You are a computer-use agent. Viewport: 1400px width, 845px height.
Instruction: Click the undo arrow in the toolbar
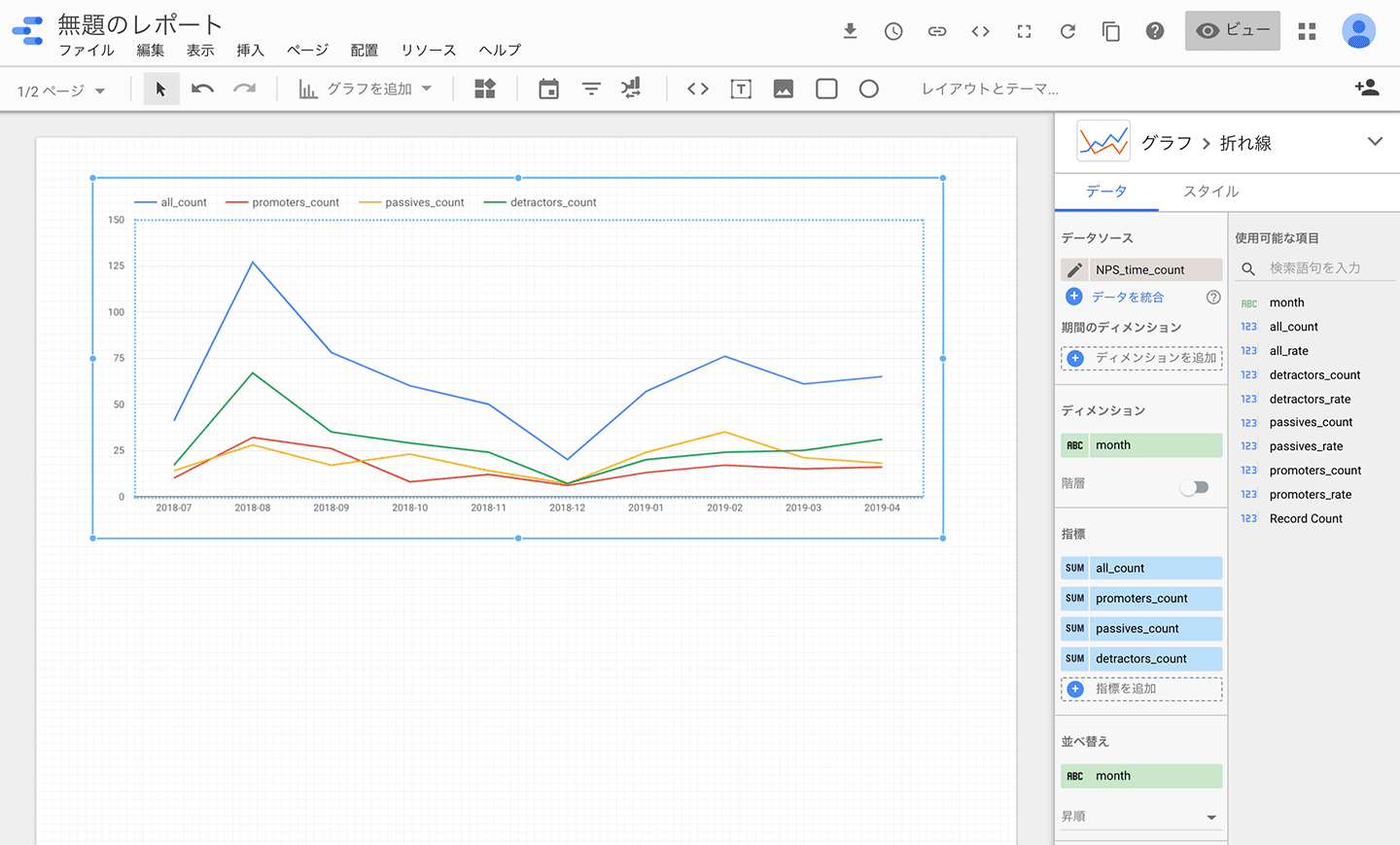tap(202, 89)
